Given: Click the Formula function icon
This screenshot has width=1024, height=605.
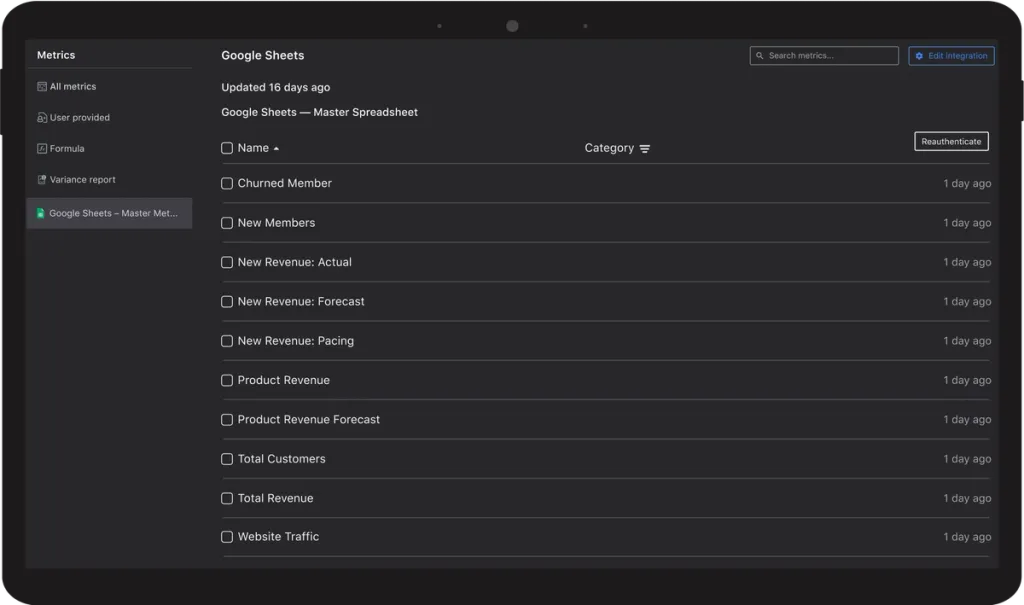Looking at the screenshot, I should (42, 148).
